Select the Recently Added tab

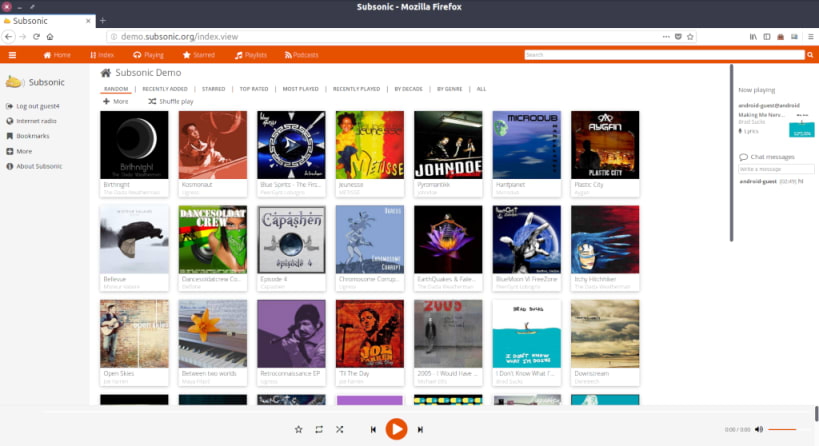(x=165, y=89)
